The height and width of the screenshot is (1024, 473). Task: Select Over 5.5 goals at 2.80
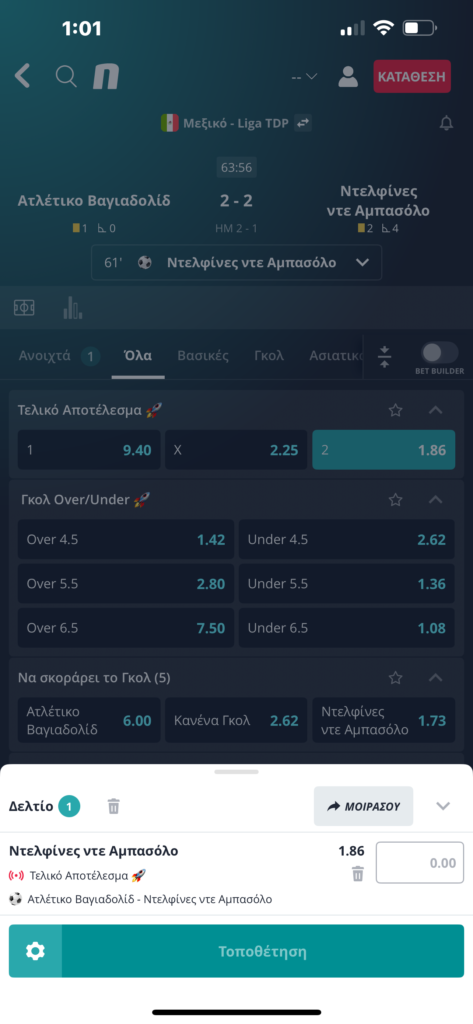[125, 584]
